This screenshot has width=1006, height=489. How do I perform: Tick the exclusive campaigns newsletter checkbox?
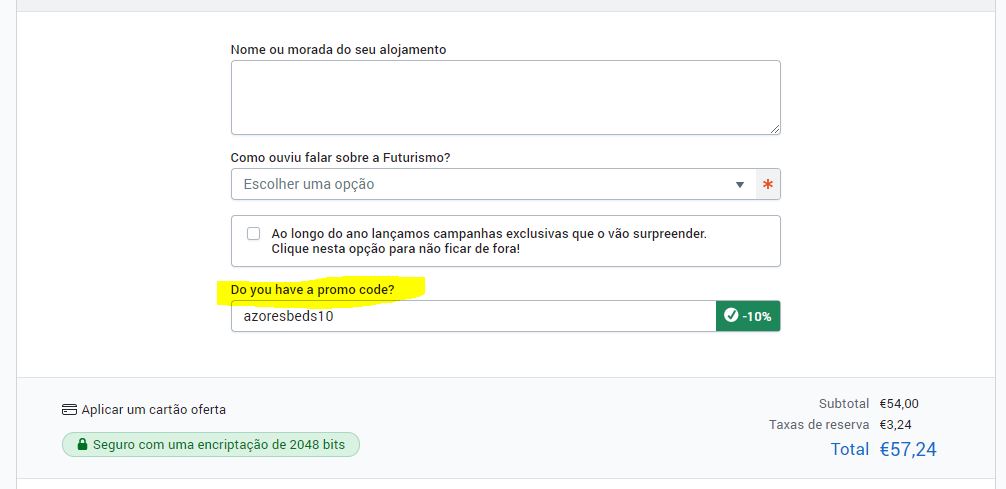tap(253, 234)
